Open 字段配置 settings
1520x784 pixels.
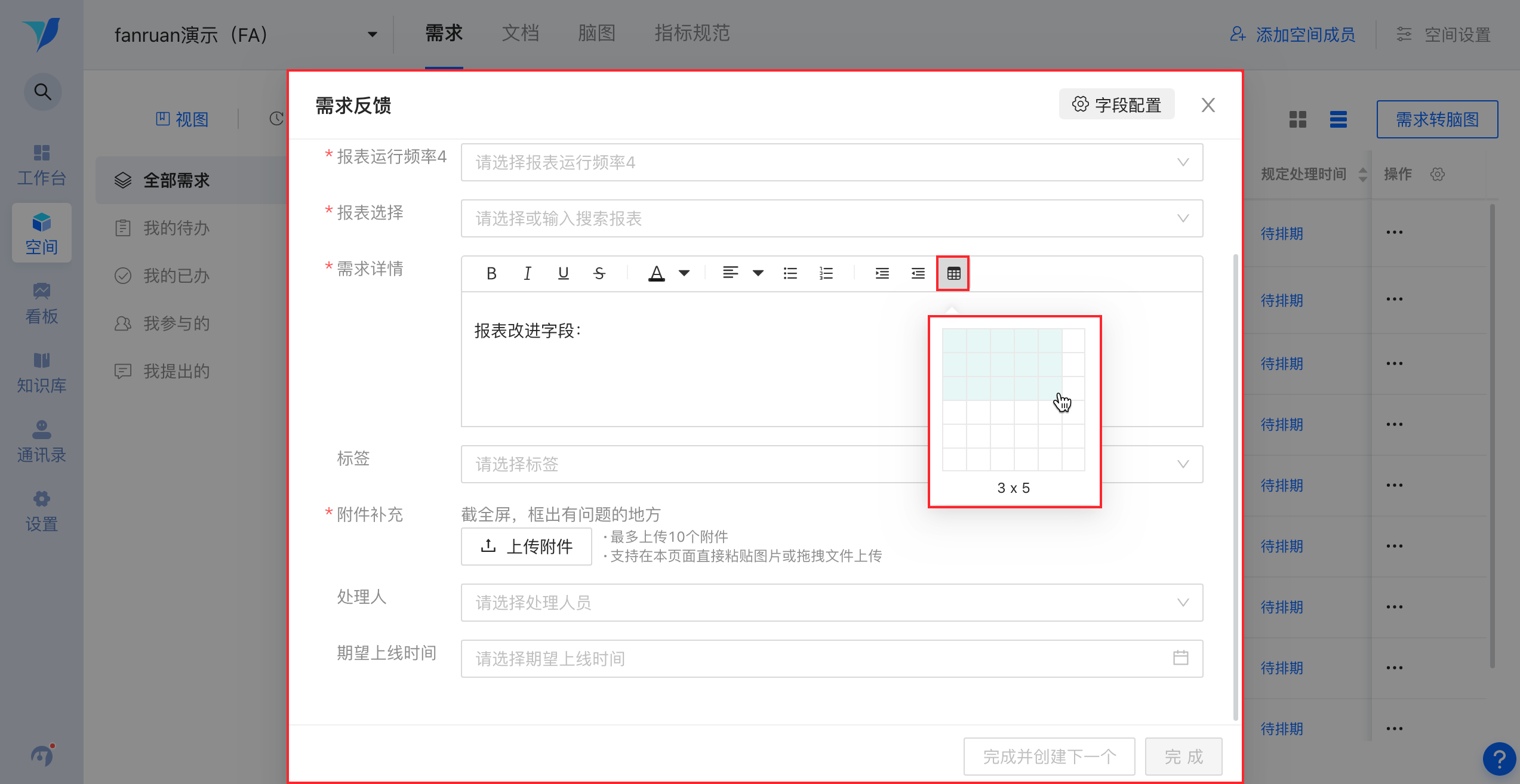pyautogui.click(x=1116, y=105)
